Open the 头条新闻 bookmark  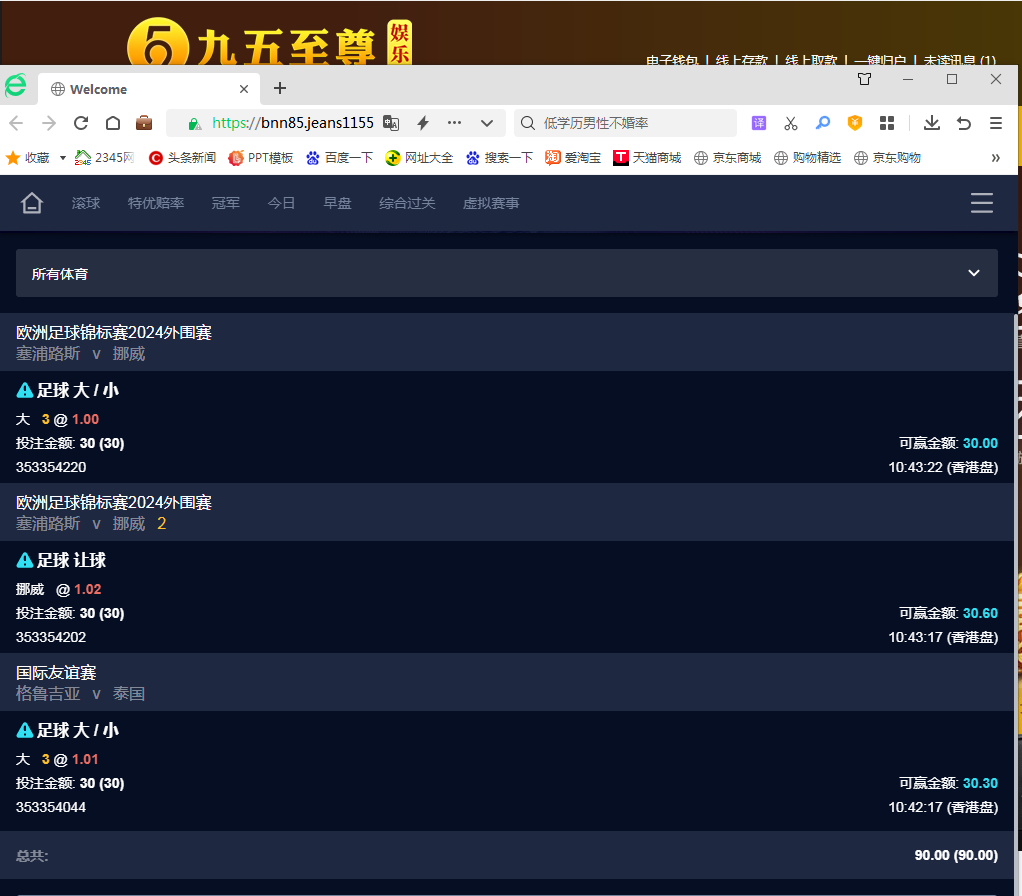point(182,158)
